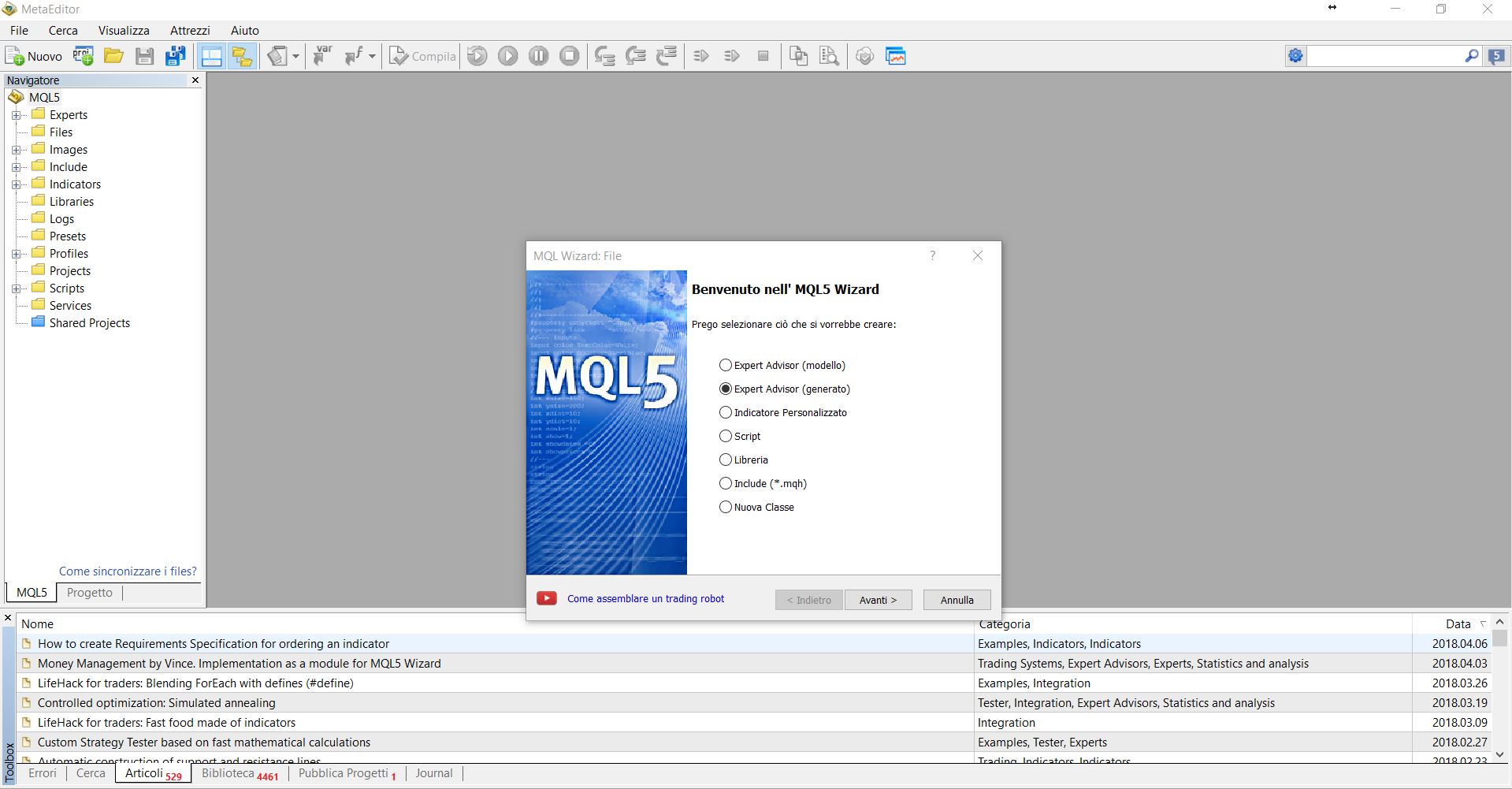Viewport: 1512px width, 789px height.
Task: Click the terminal chart window icon
Action: [896, 56]
